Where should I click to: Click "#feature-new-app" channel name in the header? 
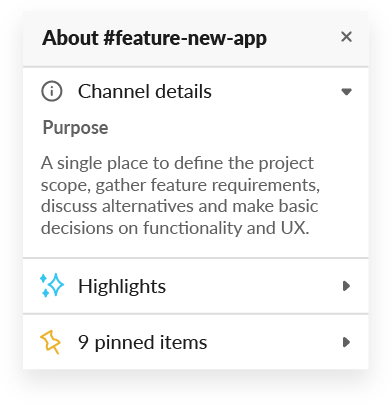click(185, 39)
